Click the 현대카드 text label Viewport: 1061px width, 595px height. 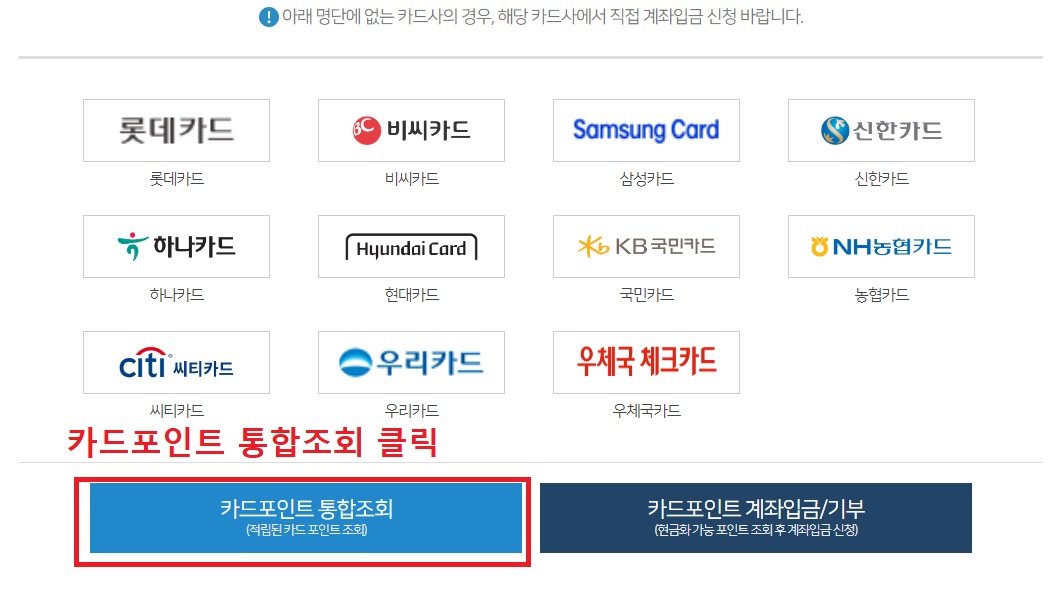411,294
